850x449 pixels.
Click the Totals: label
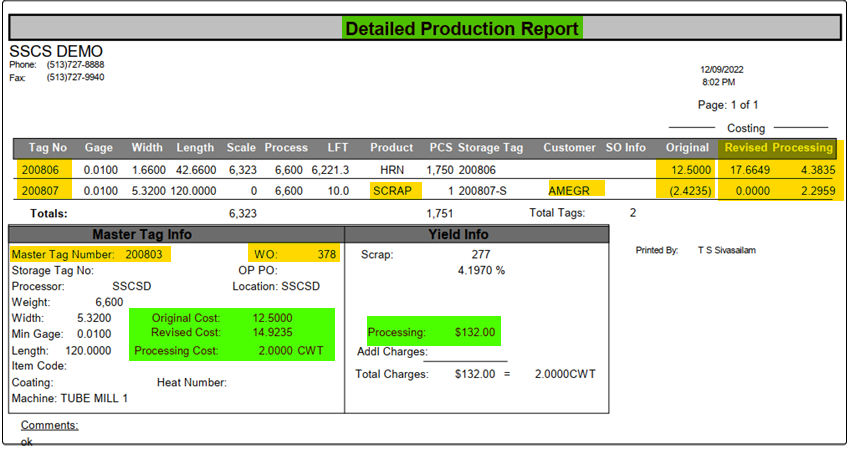click(x=49, y=213)
